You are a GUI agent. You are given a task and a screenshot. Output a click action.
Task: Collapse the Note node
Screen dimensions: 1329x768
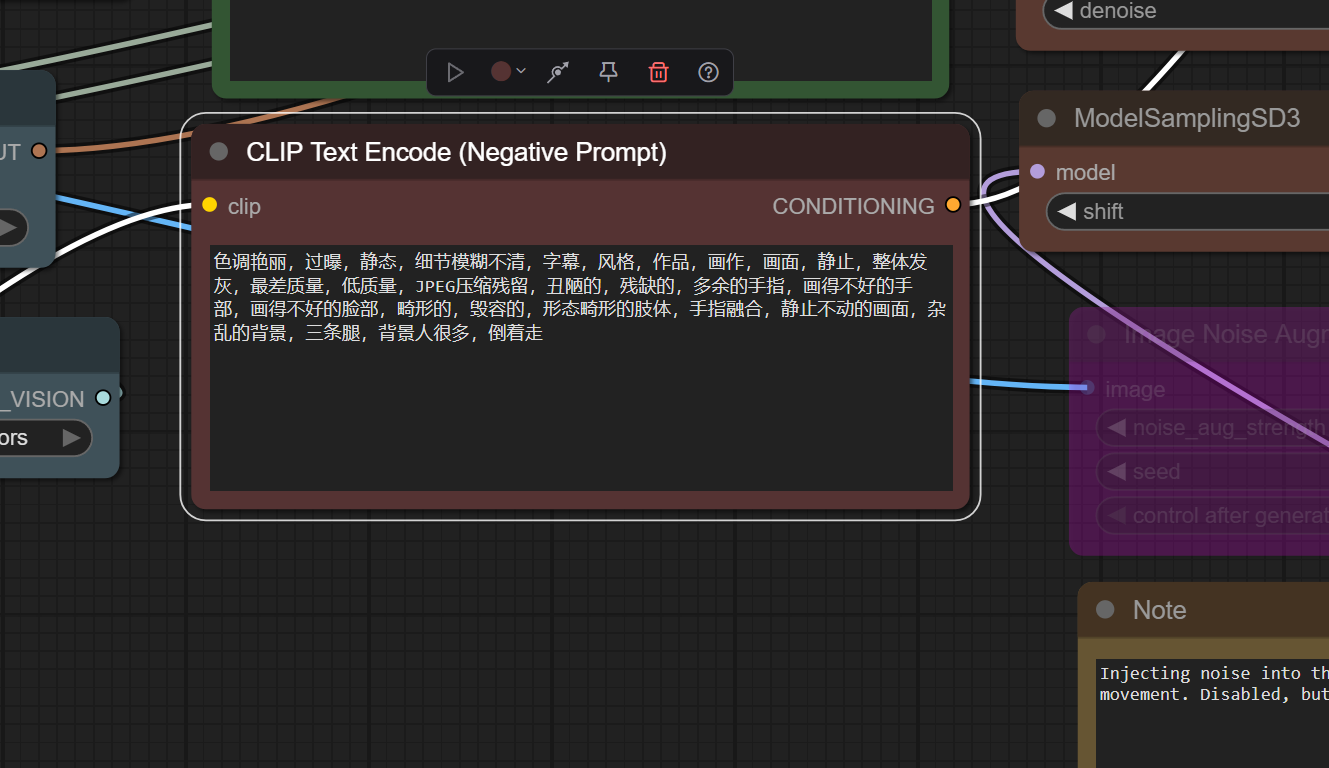pyautogui.click(x=1105, y=610)
